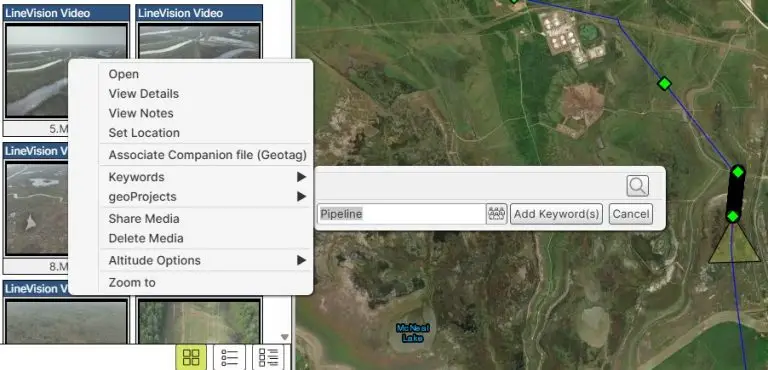Open the keyword group picker icon
This screenshot has height=370, width=768.
[x=496, y=214]
